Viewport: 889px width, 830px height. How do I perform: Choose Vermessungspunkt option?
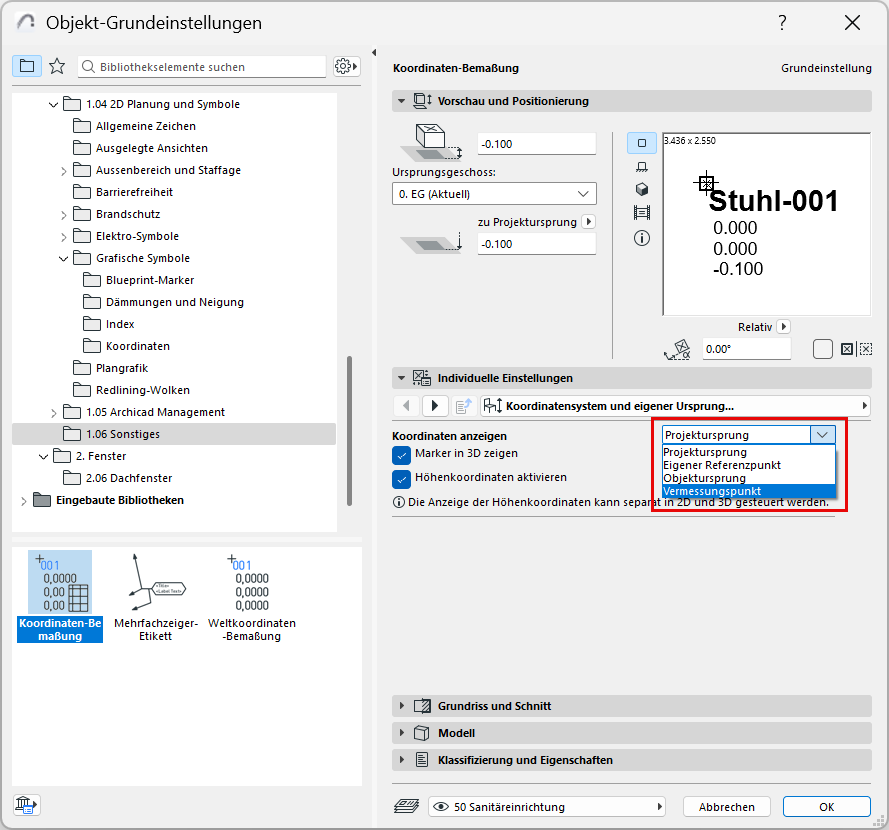[748, 491]
